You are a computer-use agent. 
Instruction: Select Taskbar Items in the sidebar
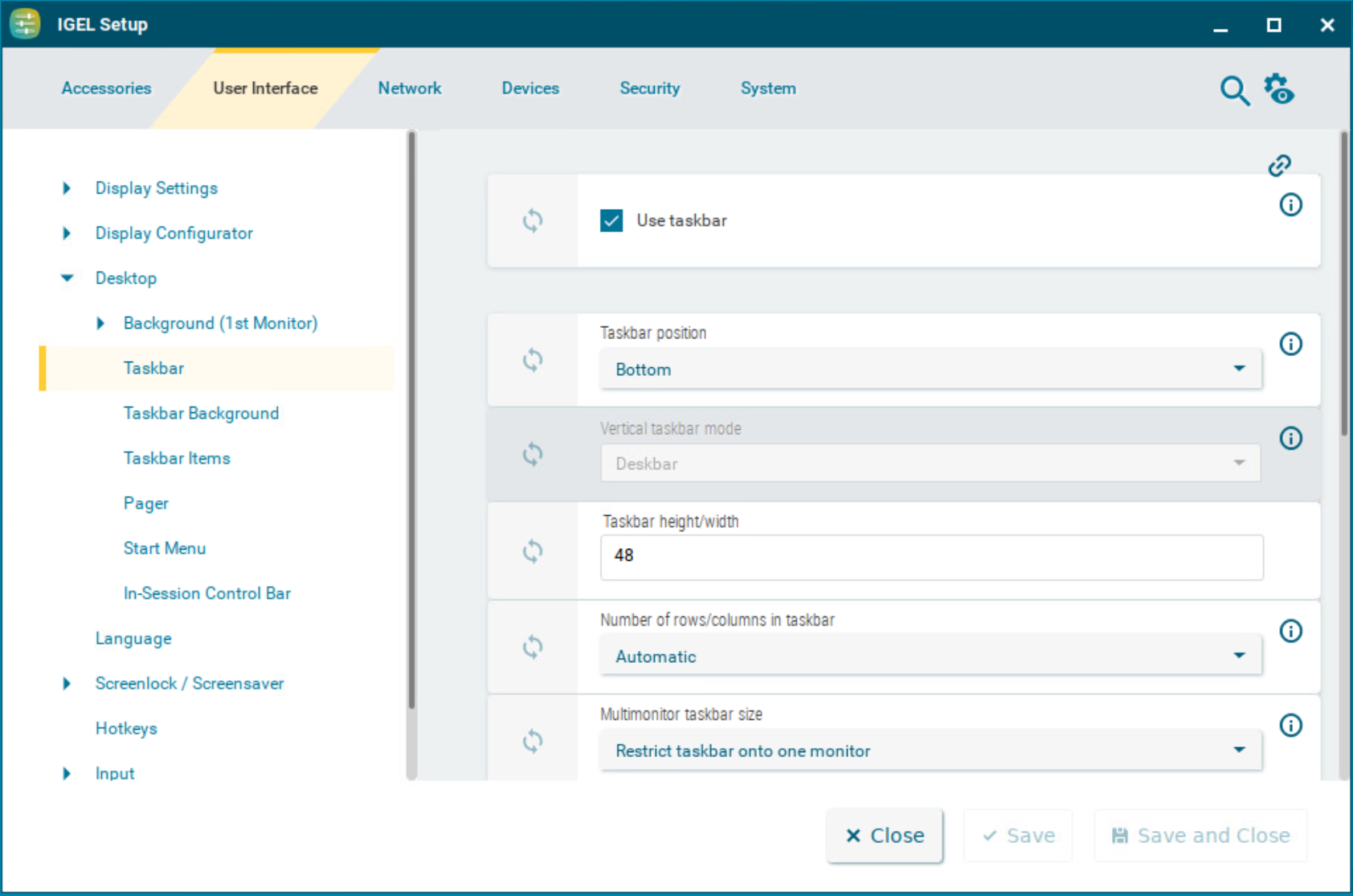tap(177, 458)
